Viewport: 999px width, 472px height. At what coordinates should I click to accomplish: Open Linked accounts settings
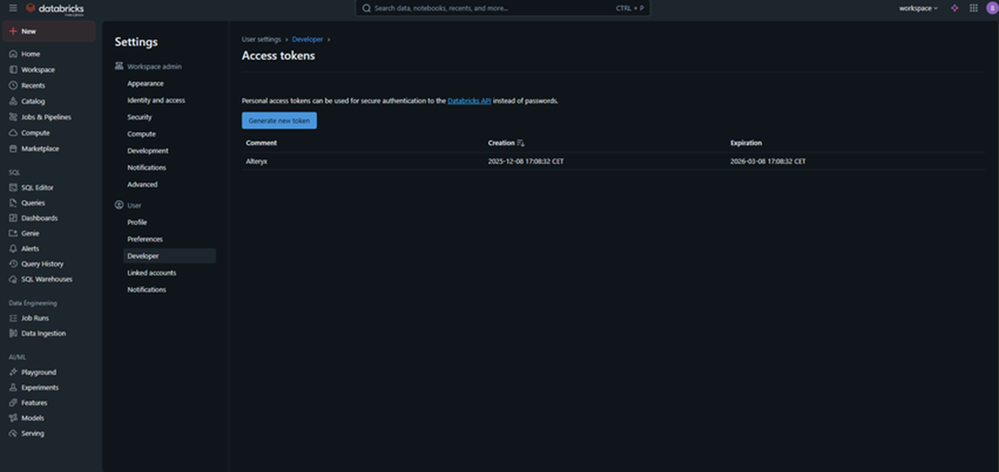(x=152, y=273)
